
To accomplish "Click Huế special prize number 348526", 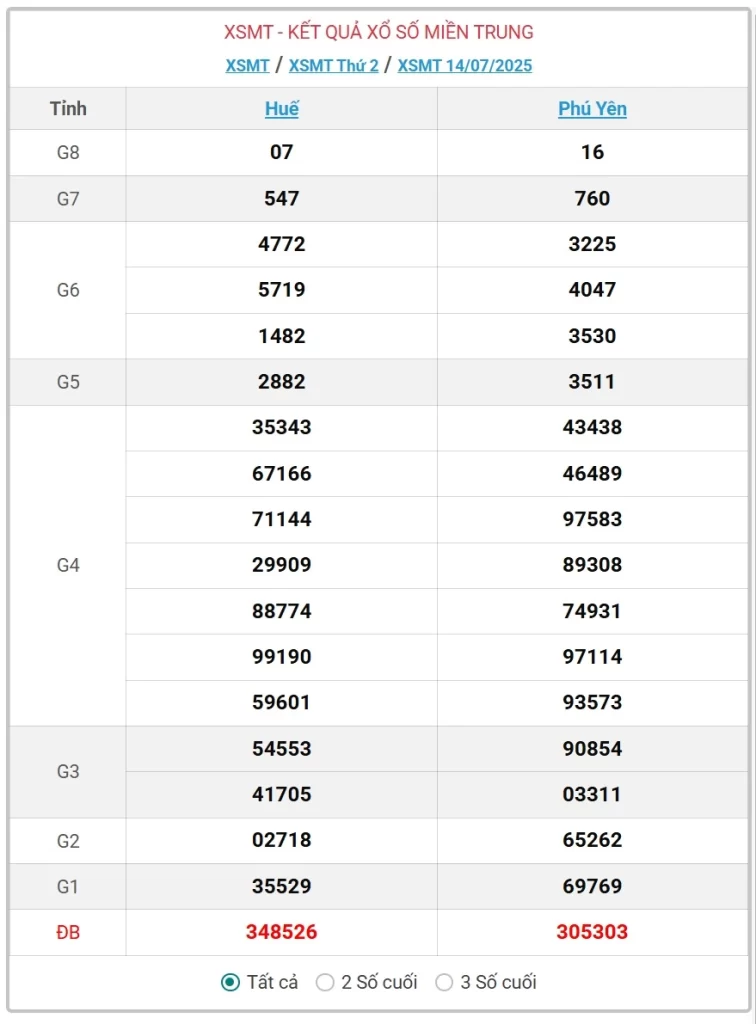I will (x=282, y=932).
